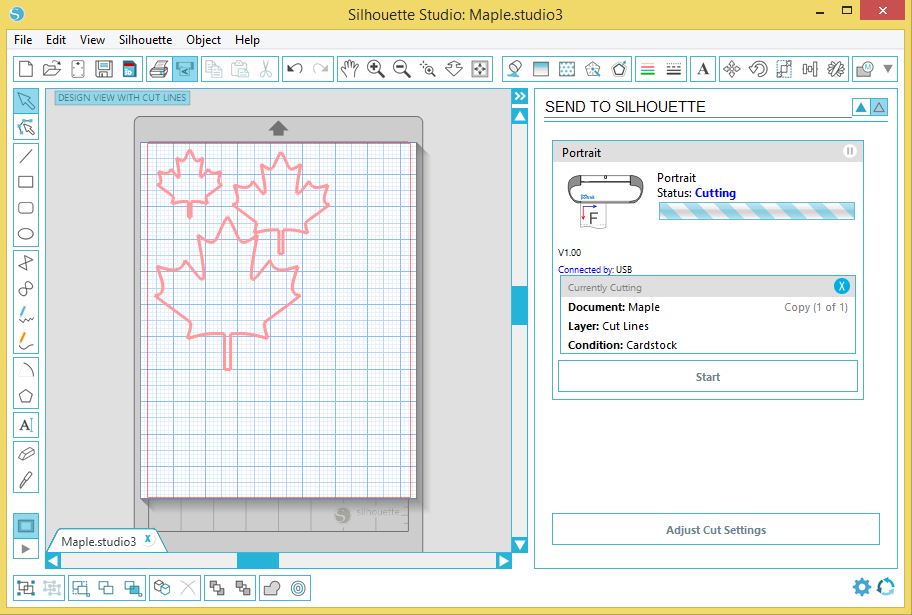Screen dimensions: 912x615
Task: Click the Zoom Out magnifier
Action: point(401,69)
